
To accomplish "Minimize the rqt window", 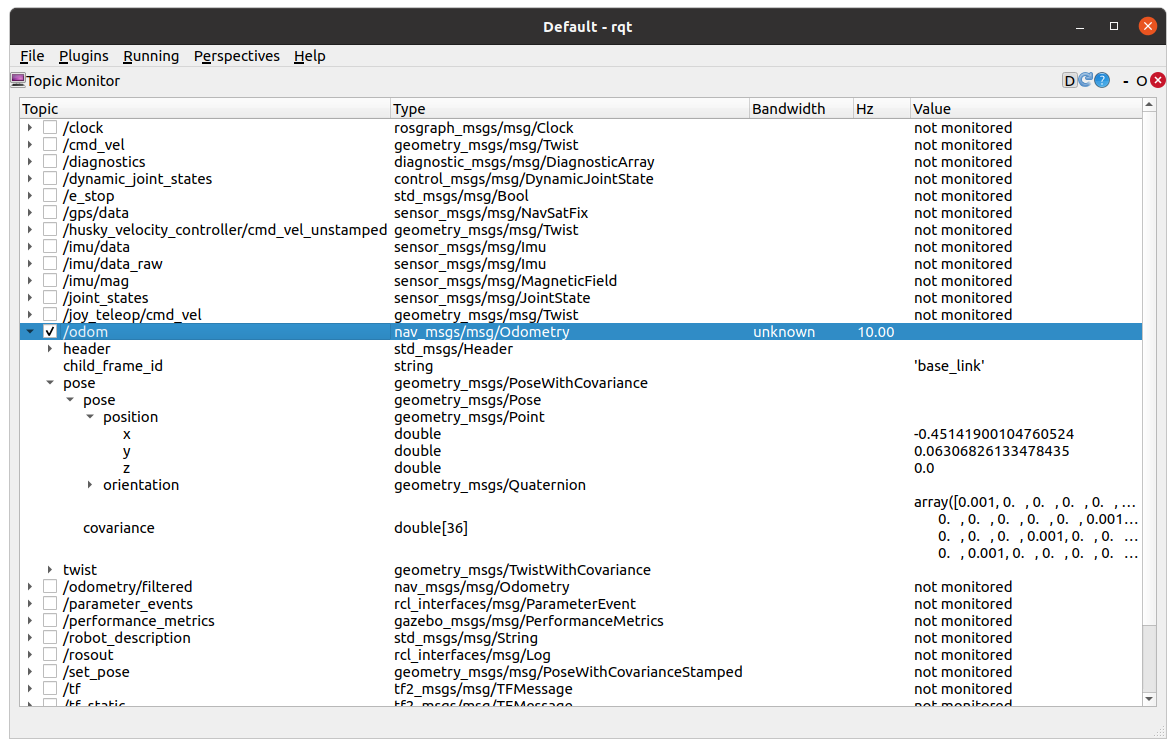I will click(1080, 27).
